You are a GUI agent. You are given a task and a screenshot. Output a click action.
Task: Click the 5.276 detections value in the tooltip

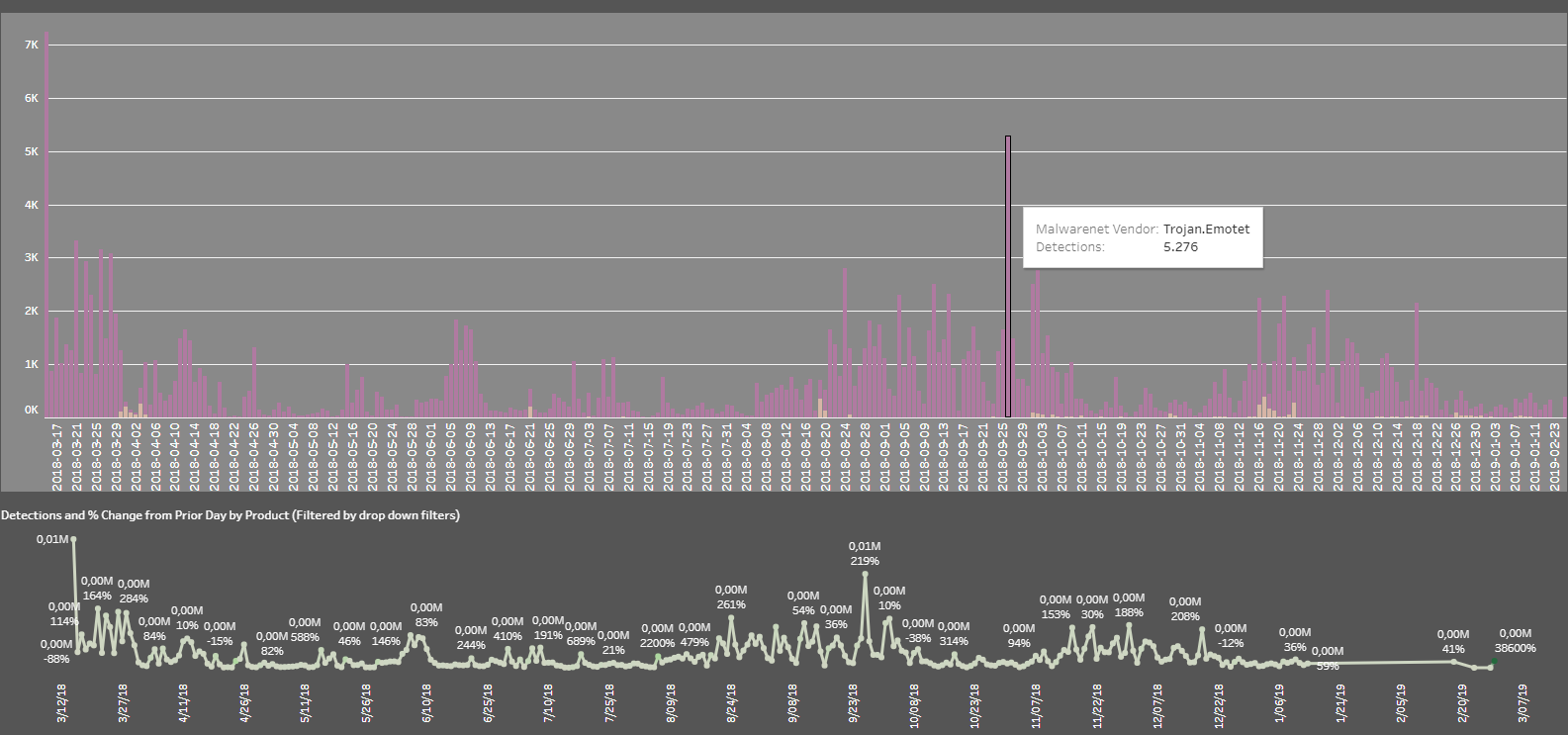click(x=1180, y=247)
